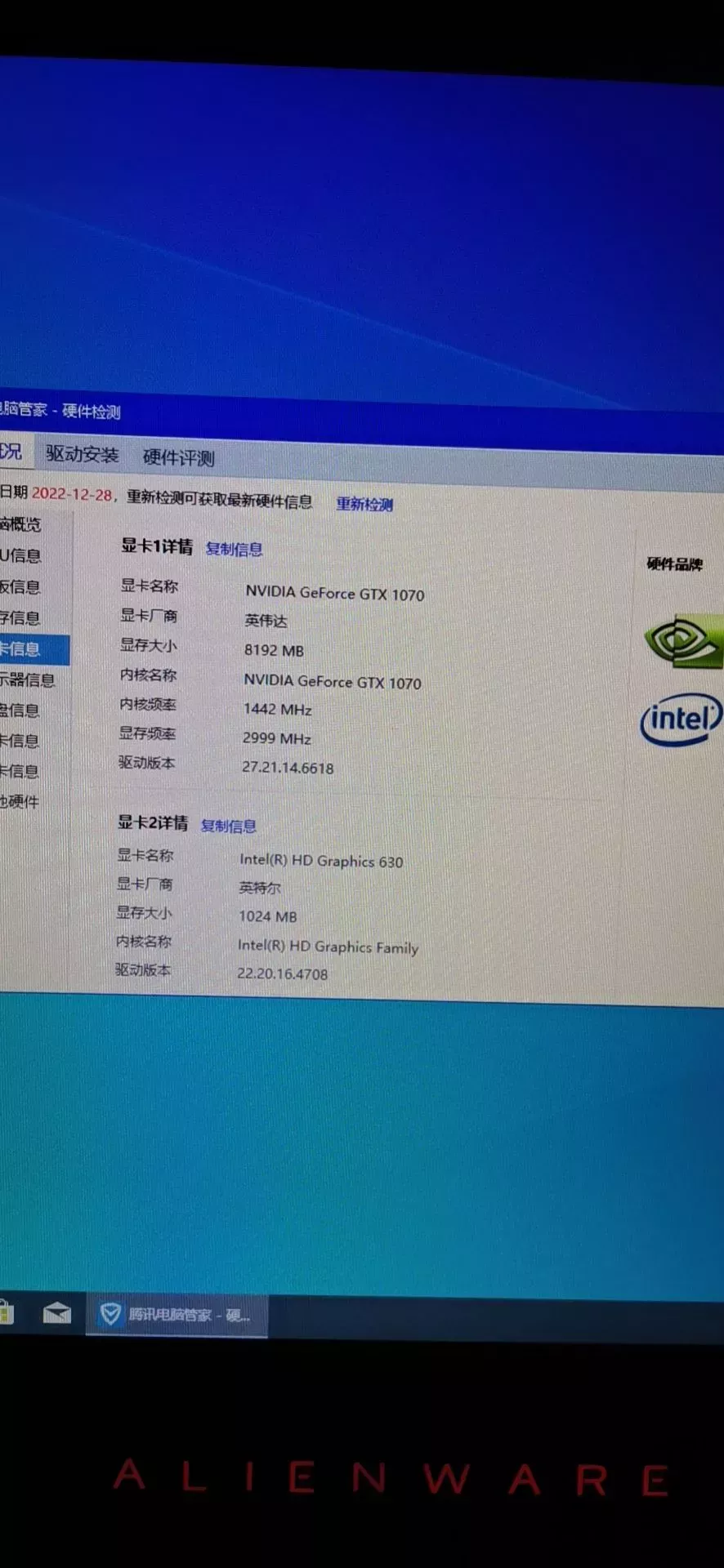The height and width of the screenshot is (1568, 724).
Task: Click Intel(R) HD Graphics 630 value
Action: point(321,861)
